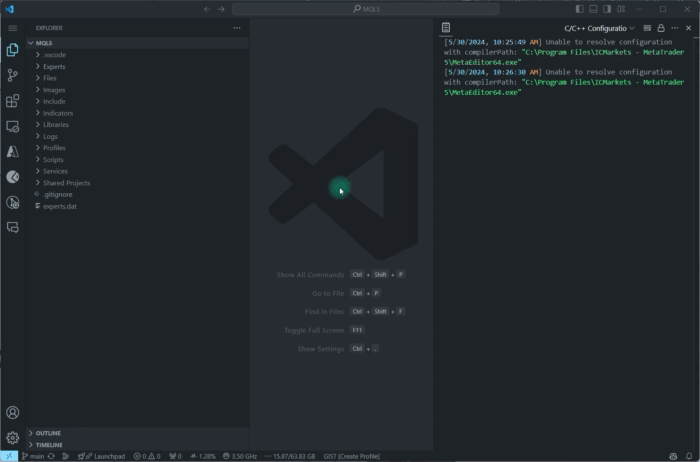Toggle secondary side bar layout icon
Image resolution: width=700 pixels, height=462 pixels.
coord(607,9)
